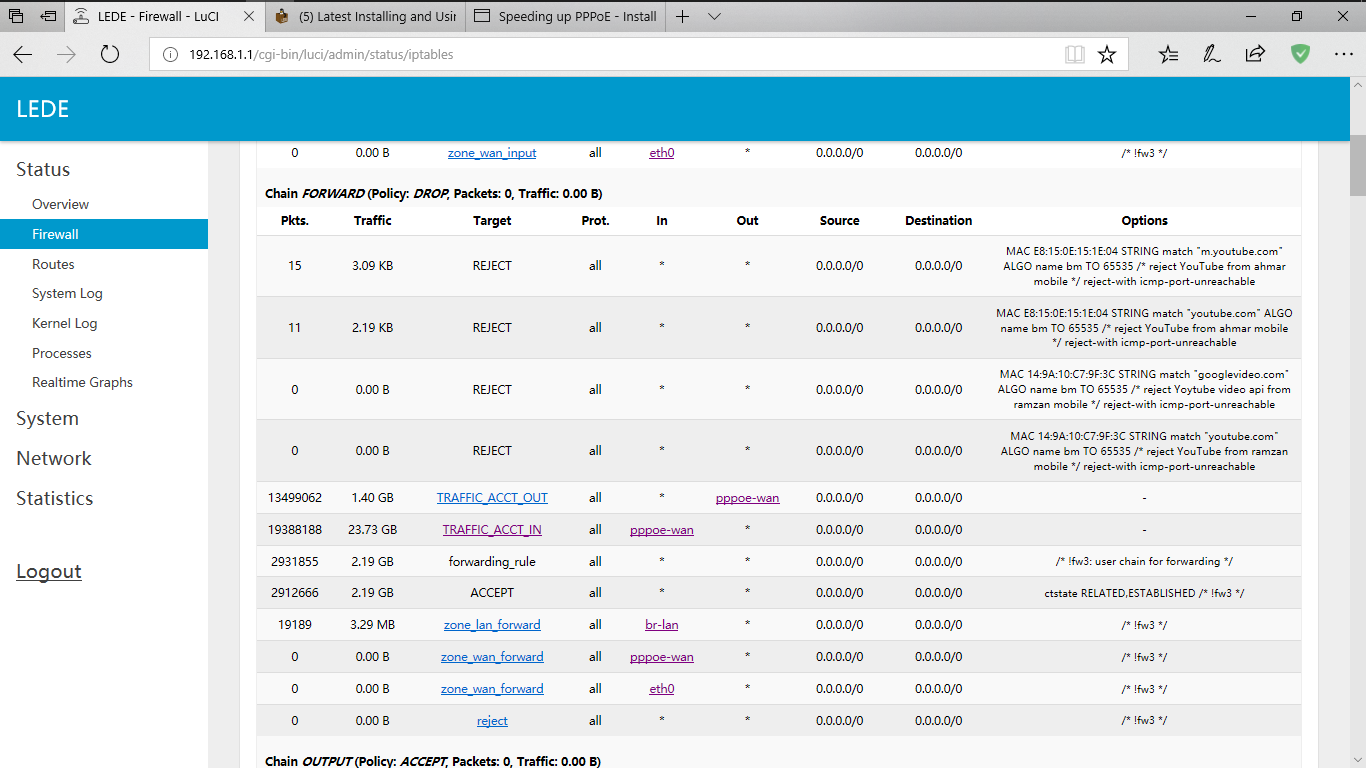The height and width of the screenshot is (768, 1366).
Task: Open the green shield extension icon
Action: [1300, 54]
